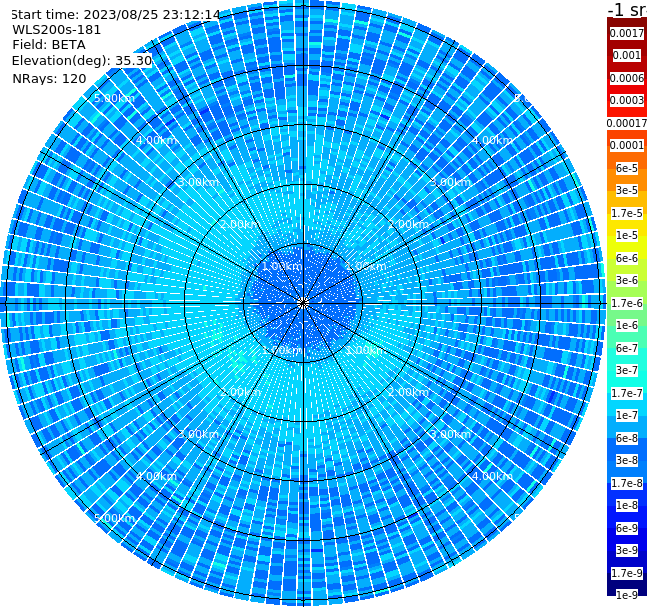Select the 3e-9 colorbar value
This screenshot has width=647, height=607.
[627, 550]
